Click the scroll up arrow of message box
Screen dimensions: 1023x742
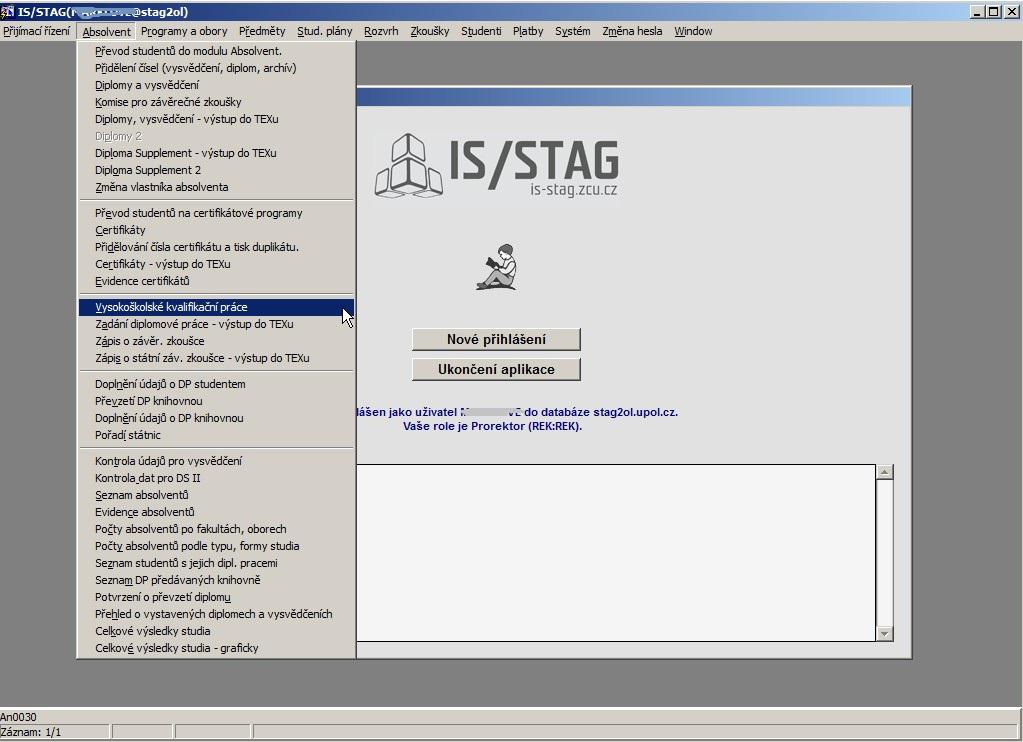click(x=885, y=472)
